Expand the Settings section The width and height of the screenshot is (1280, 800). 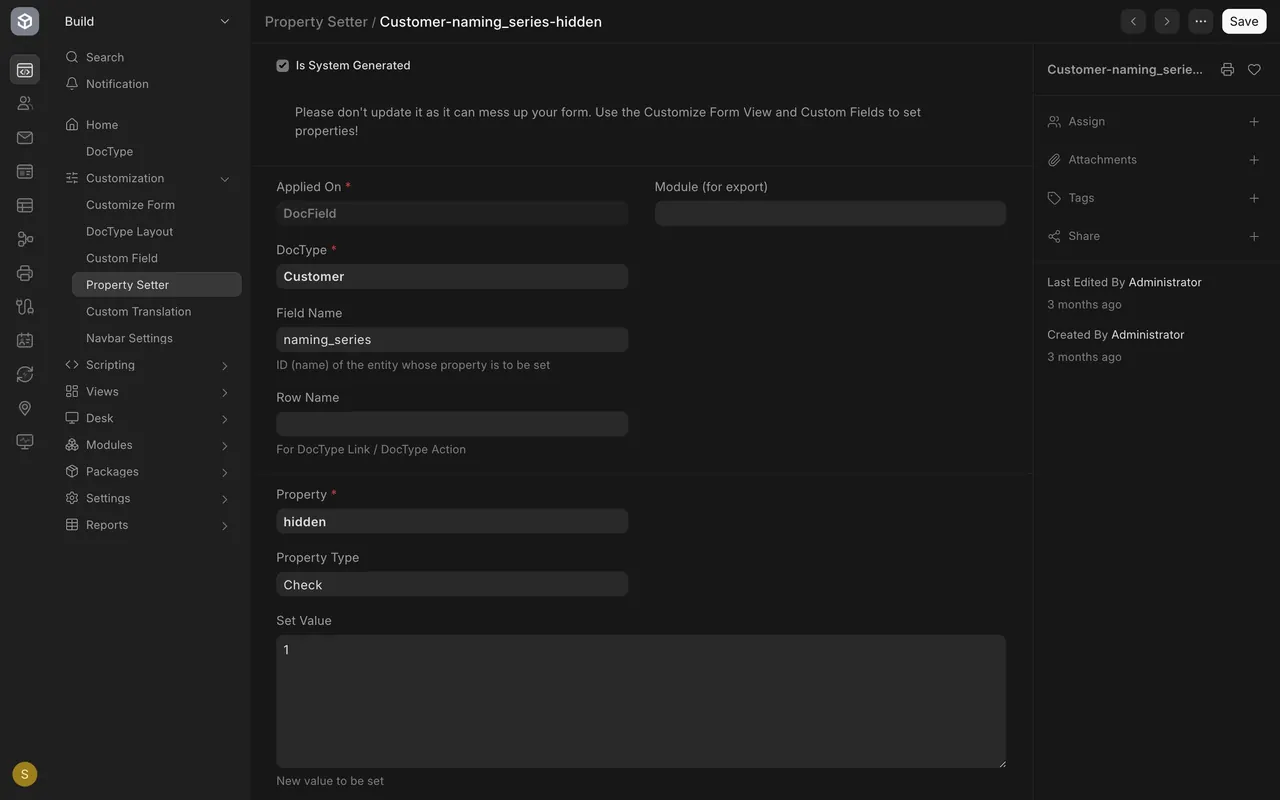(x=225, y=499)
